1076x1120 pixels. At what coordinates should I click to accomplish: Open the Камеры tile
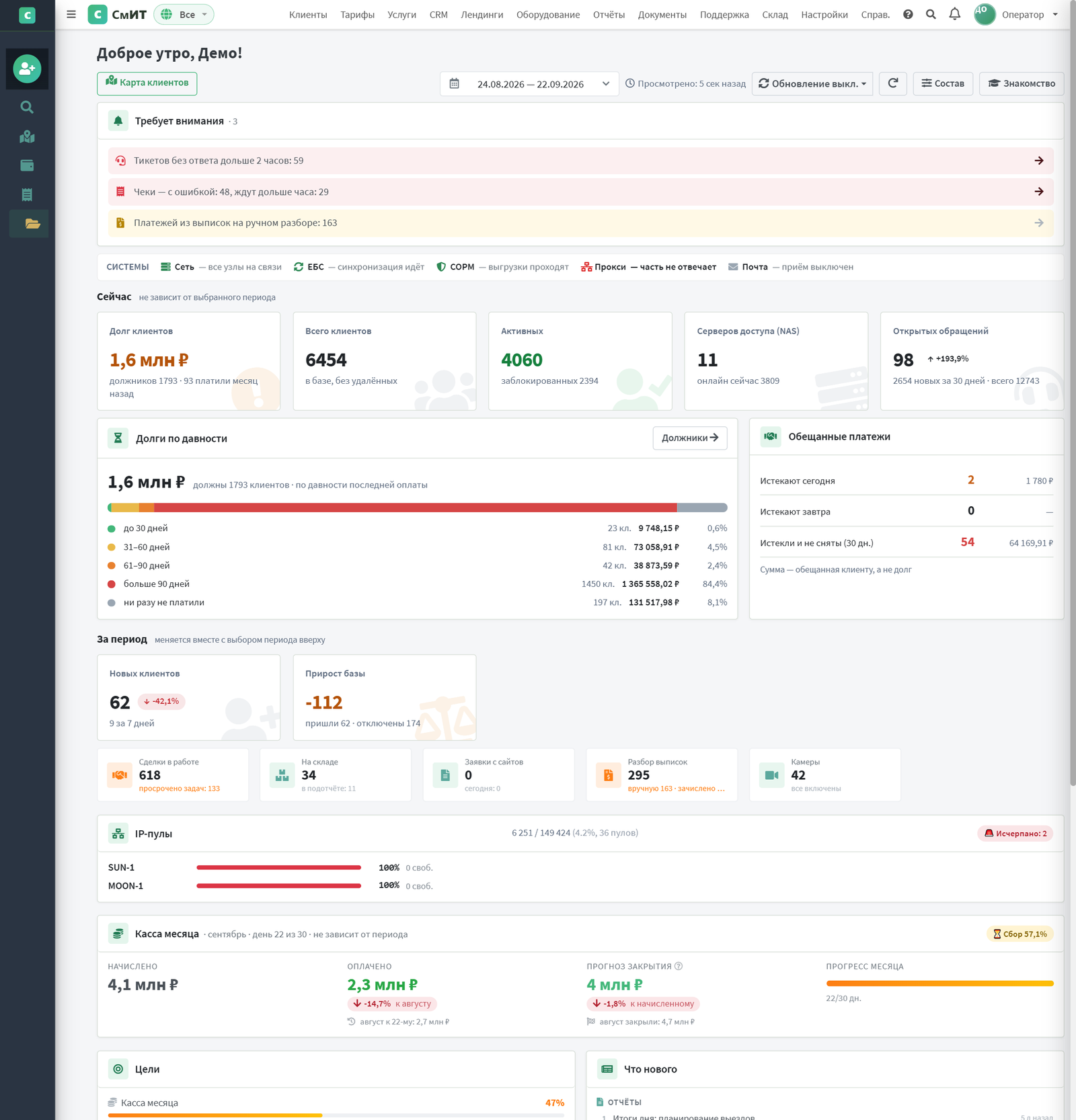click(825, 775)
